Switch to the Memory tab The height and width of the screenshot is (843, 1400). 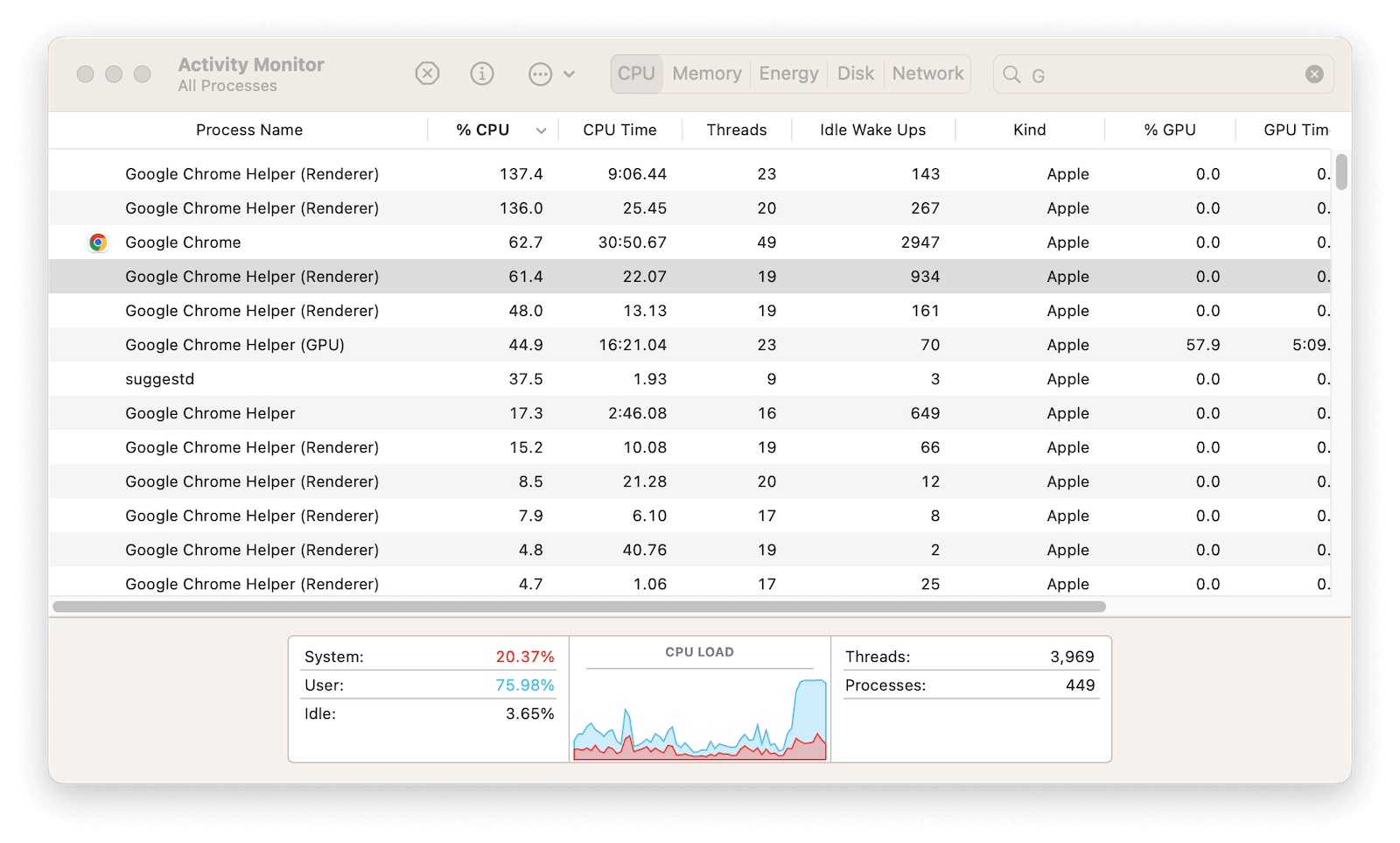pos(706,74)
